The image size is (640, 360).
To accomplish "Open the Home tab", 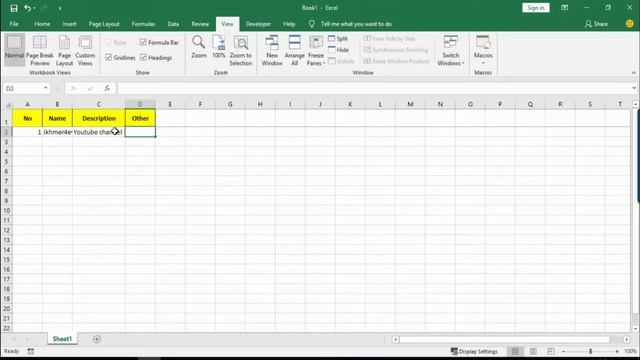I will point(42,24).
